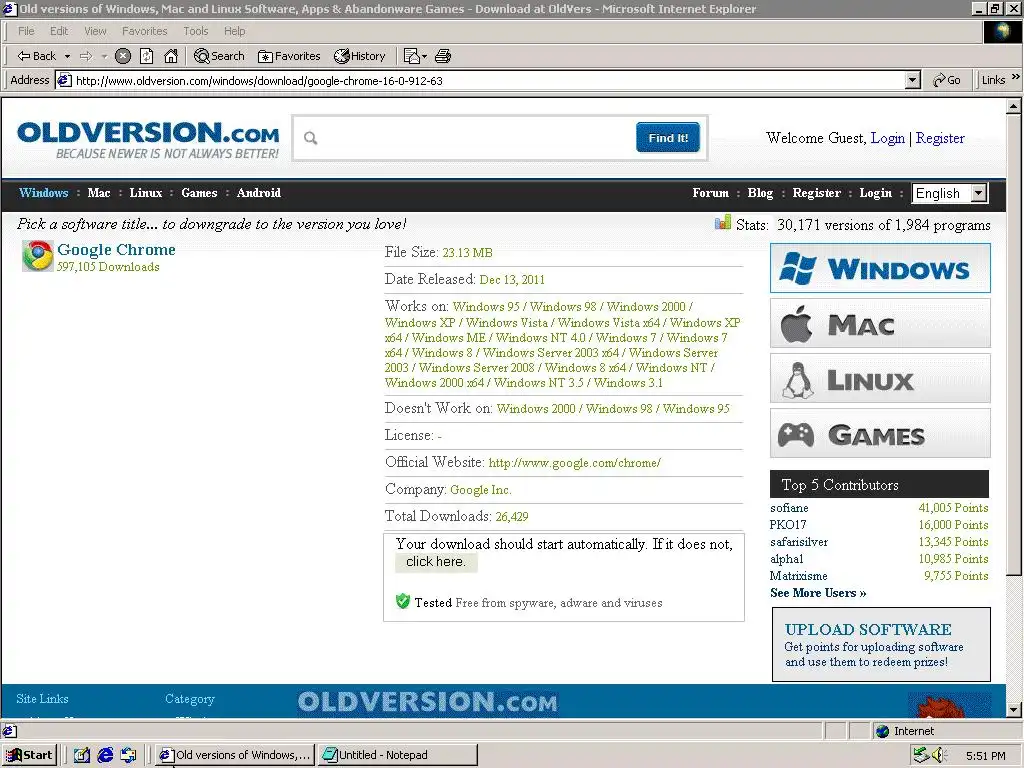Click the Upload Software box
This screenshot has width=1024, height=768.
click(881, 645)
